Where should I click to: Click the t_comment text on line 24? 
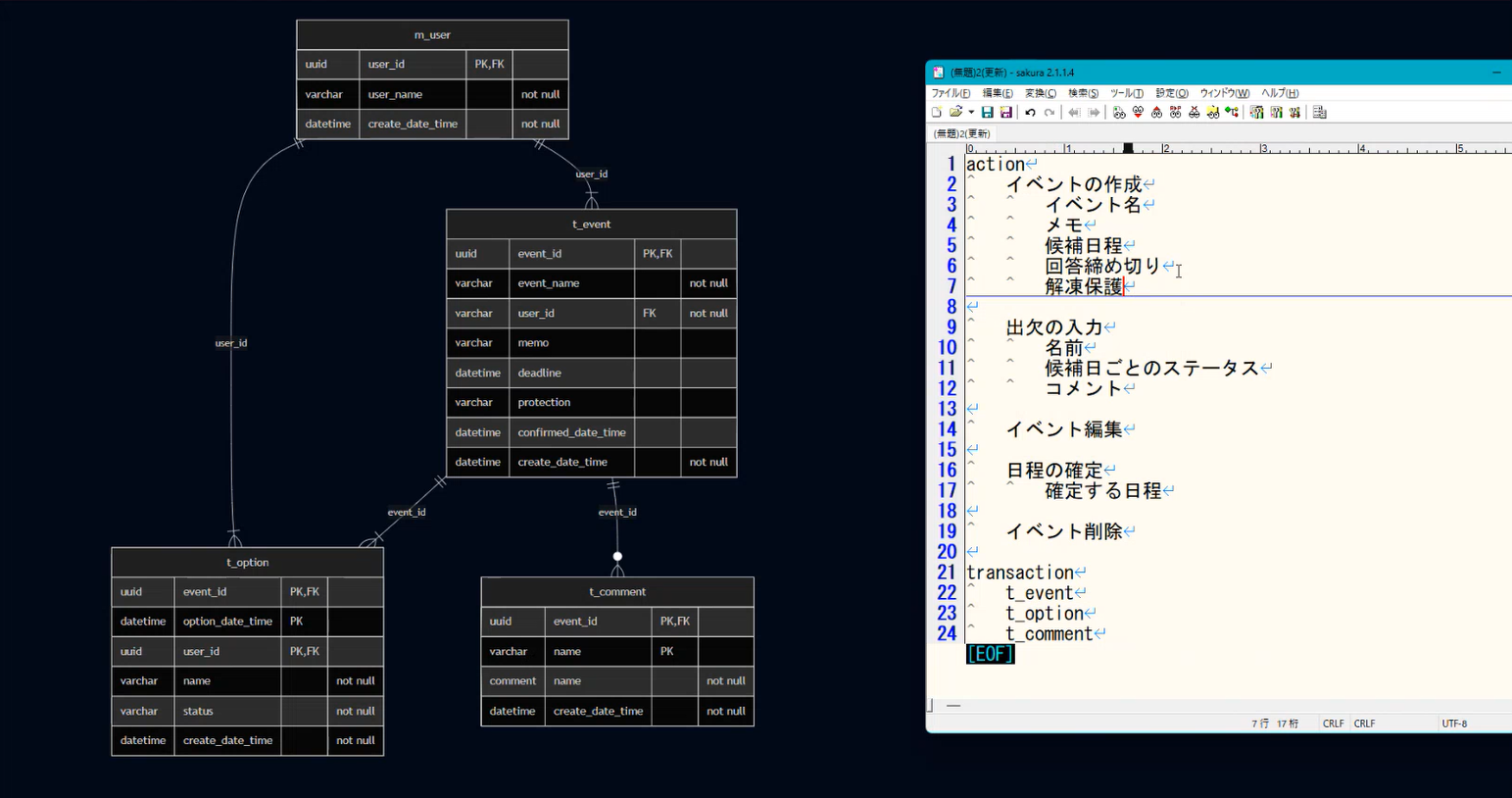pos(1049,634)
